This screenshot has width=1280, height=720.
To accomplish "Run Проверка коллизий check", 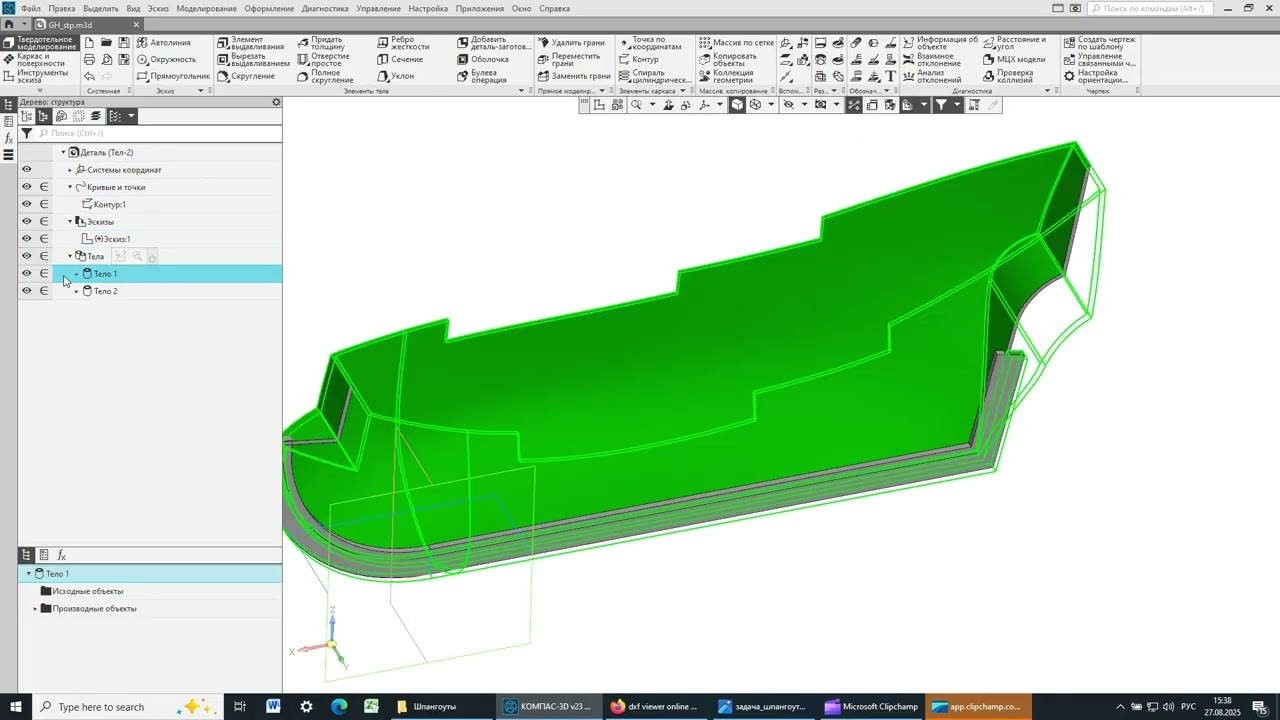I will click(x=1008, y=76).
